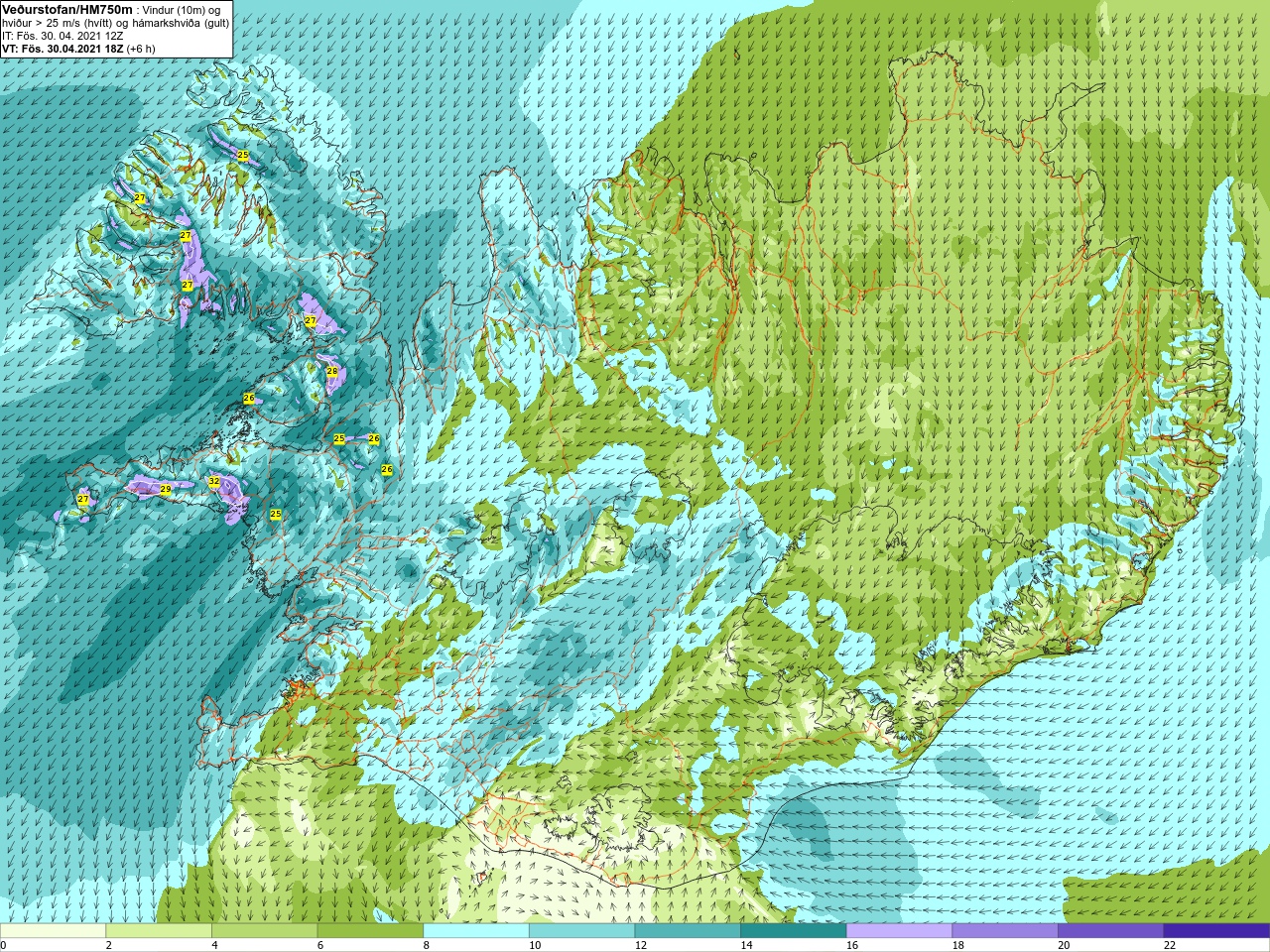Pick the dark indigo swatch above 22 m/s

coord(1216,931)
